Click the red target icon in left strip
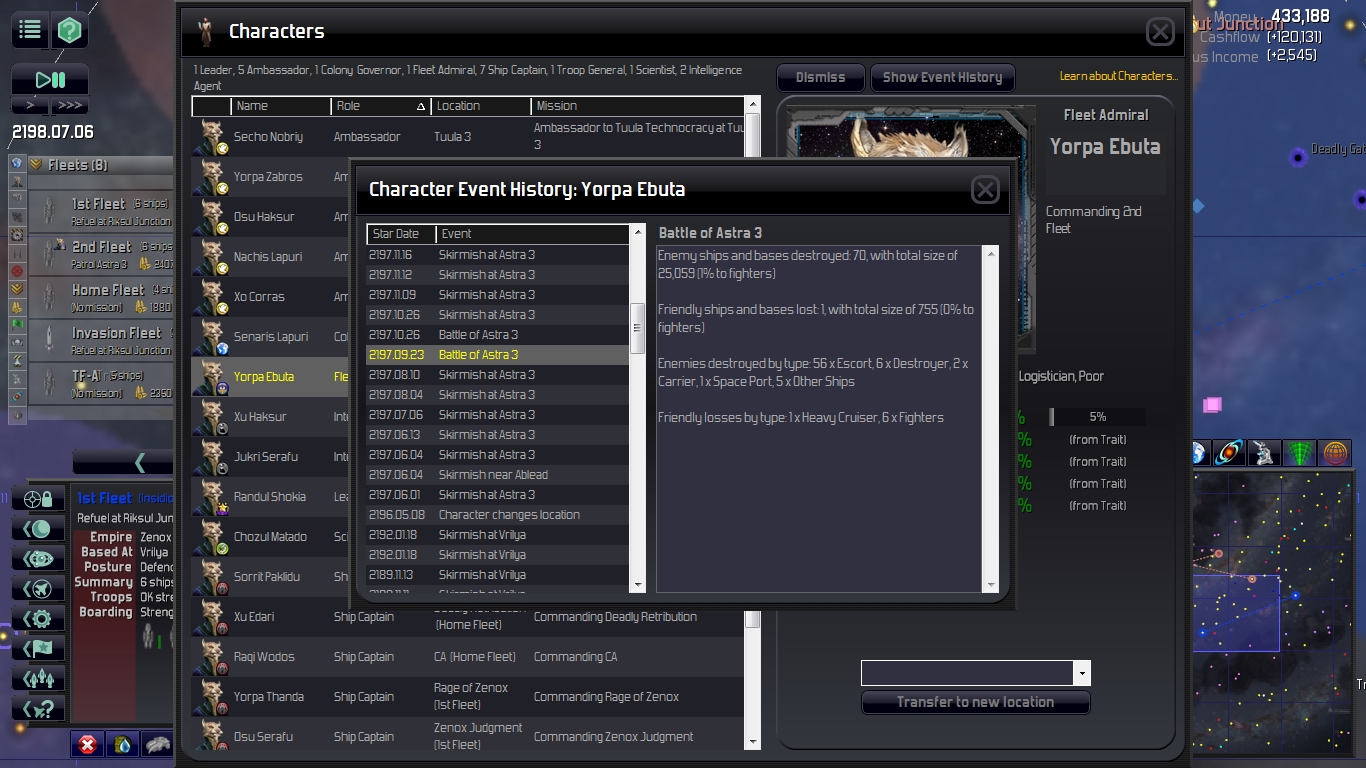 pyautogui.click(x=17, y=271)
